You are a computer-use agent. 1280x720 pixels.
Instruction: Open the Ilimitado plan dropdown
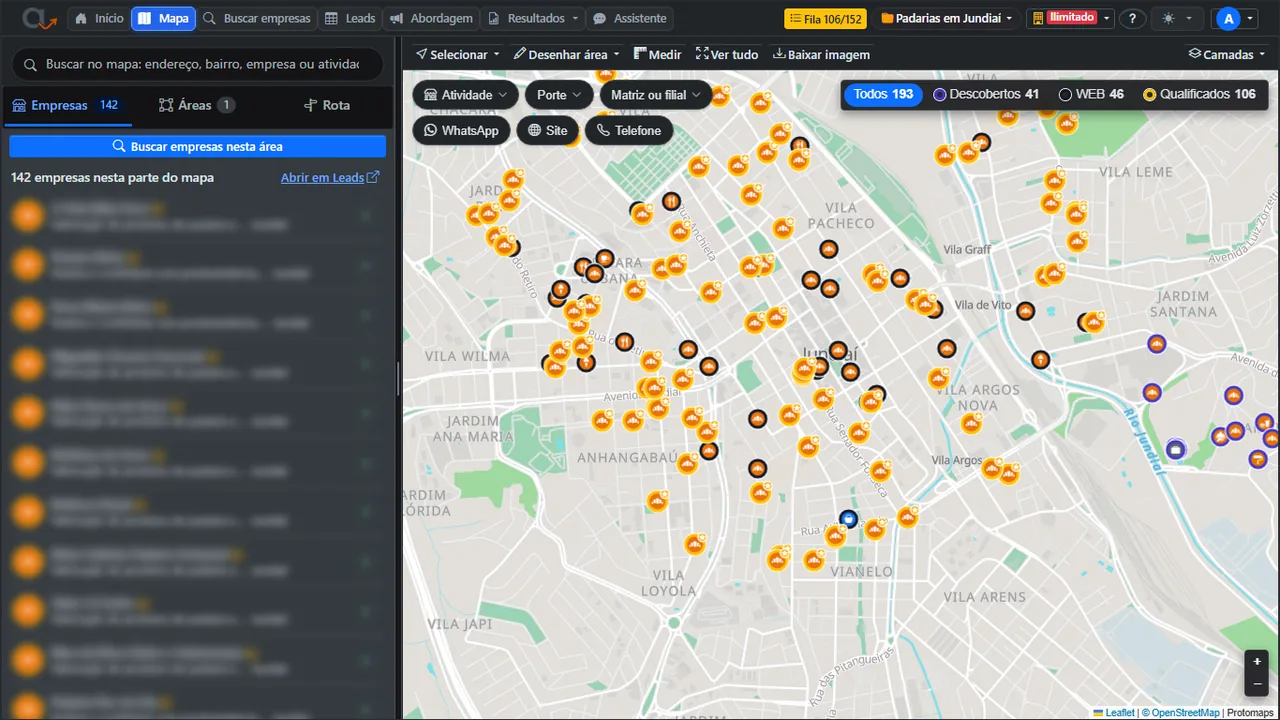(x=1071, y=18)
